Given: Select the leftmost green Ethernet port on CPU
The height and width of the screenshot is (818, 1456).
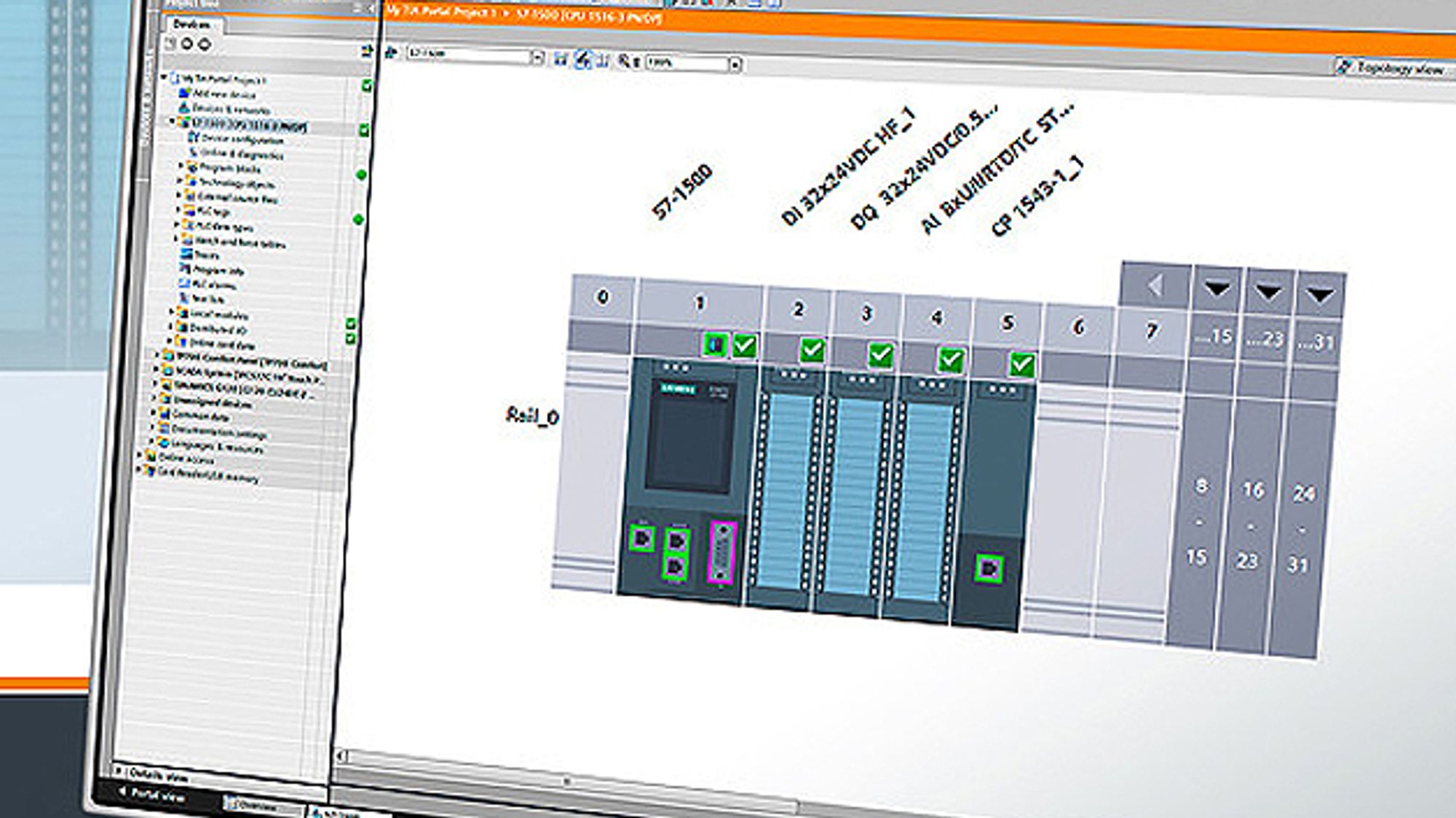Looking at the screenshot, I should point(641,539).
